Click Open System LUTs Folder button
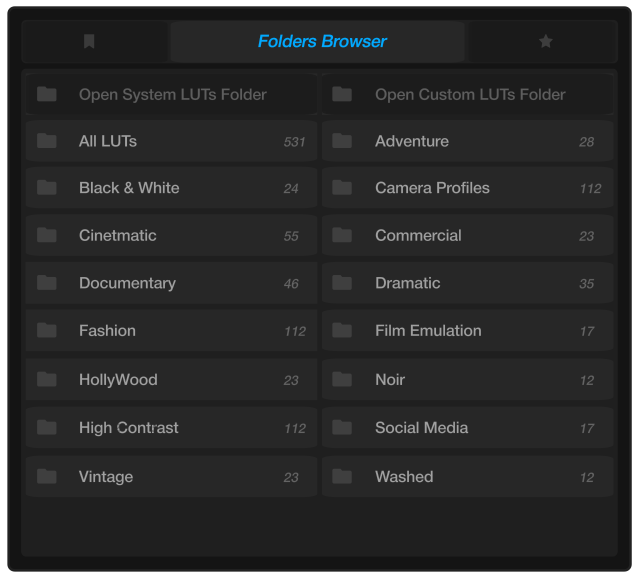The width and height of the screenshot is (640, 579). [x=171, y=94]
